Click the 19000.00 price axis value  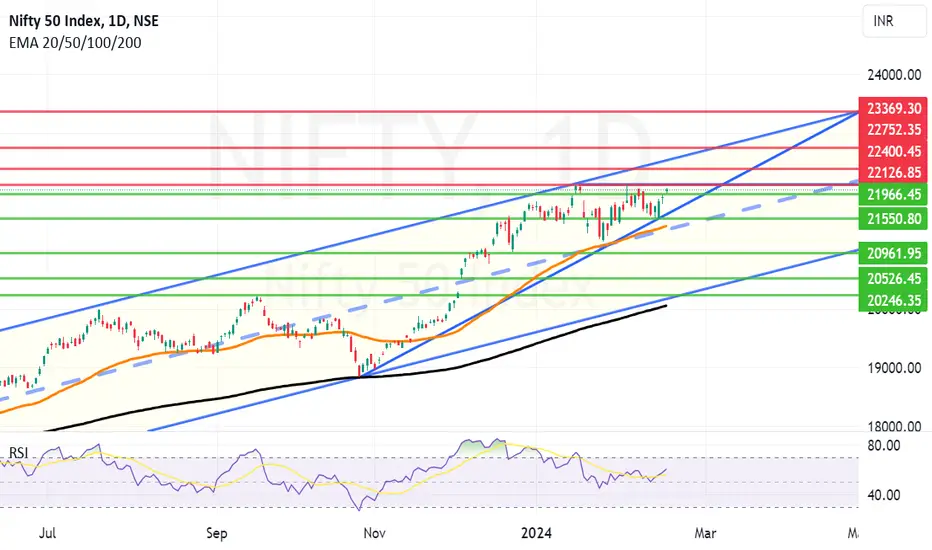(x=894, y=368)
